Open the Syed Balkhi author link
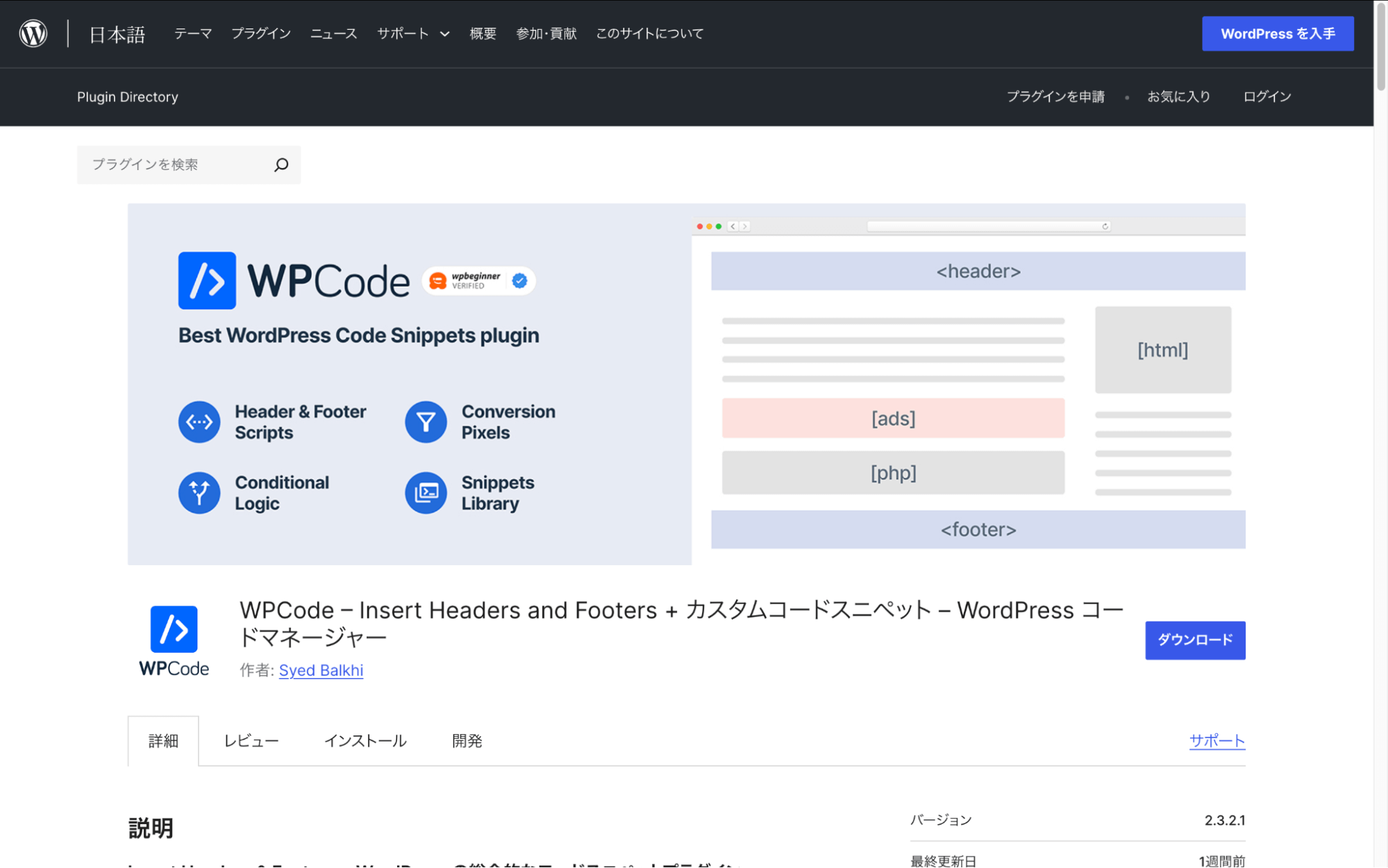This screenshot has height=868, width=1388. [321, 670]
